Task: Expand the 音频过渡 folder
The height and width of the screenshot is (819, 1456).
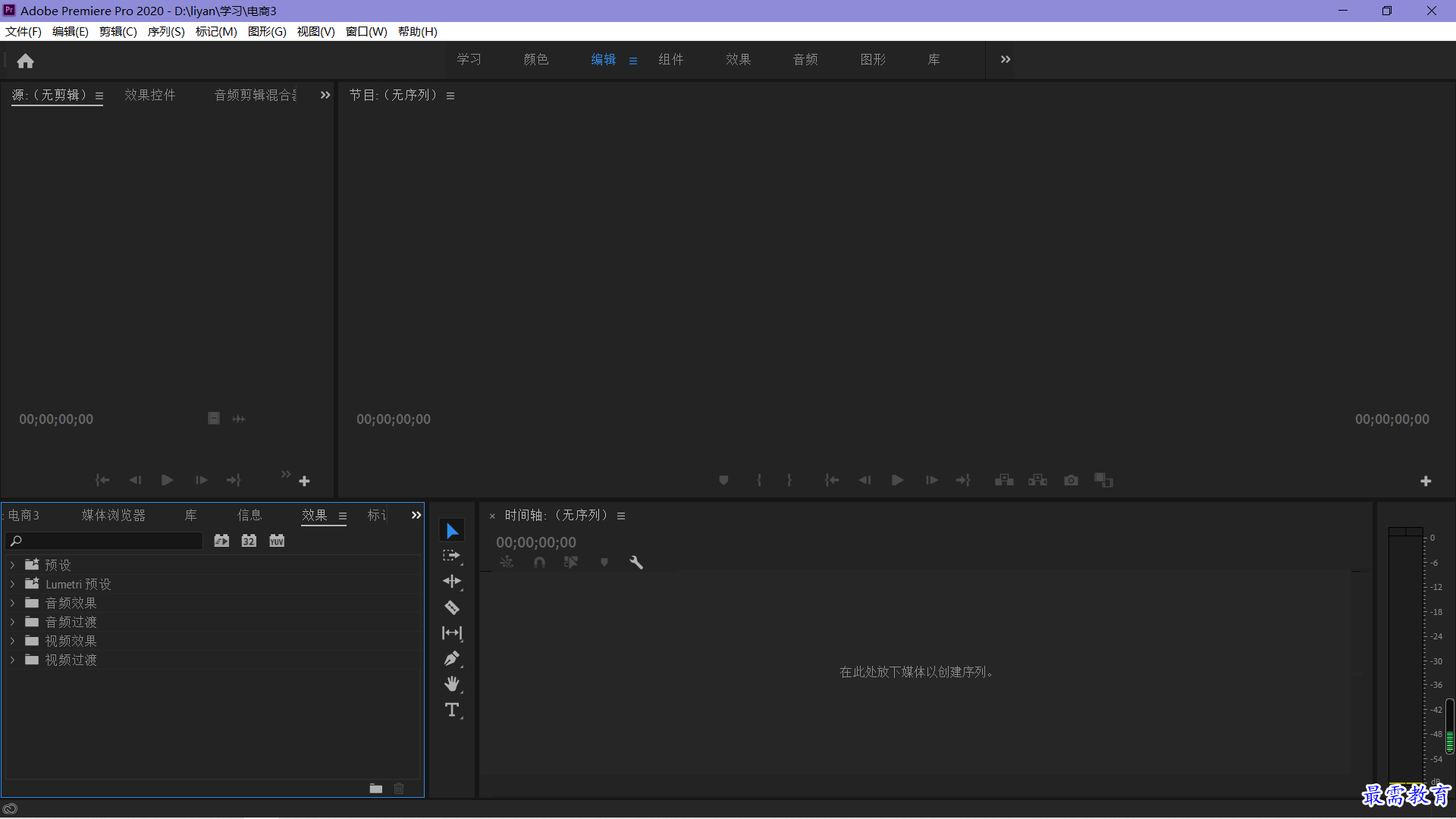Action: tap(12, 622)
